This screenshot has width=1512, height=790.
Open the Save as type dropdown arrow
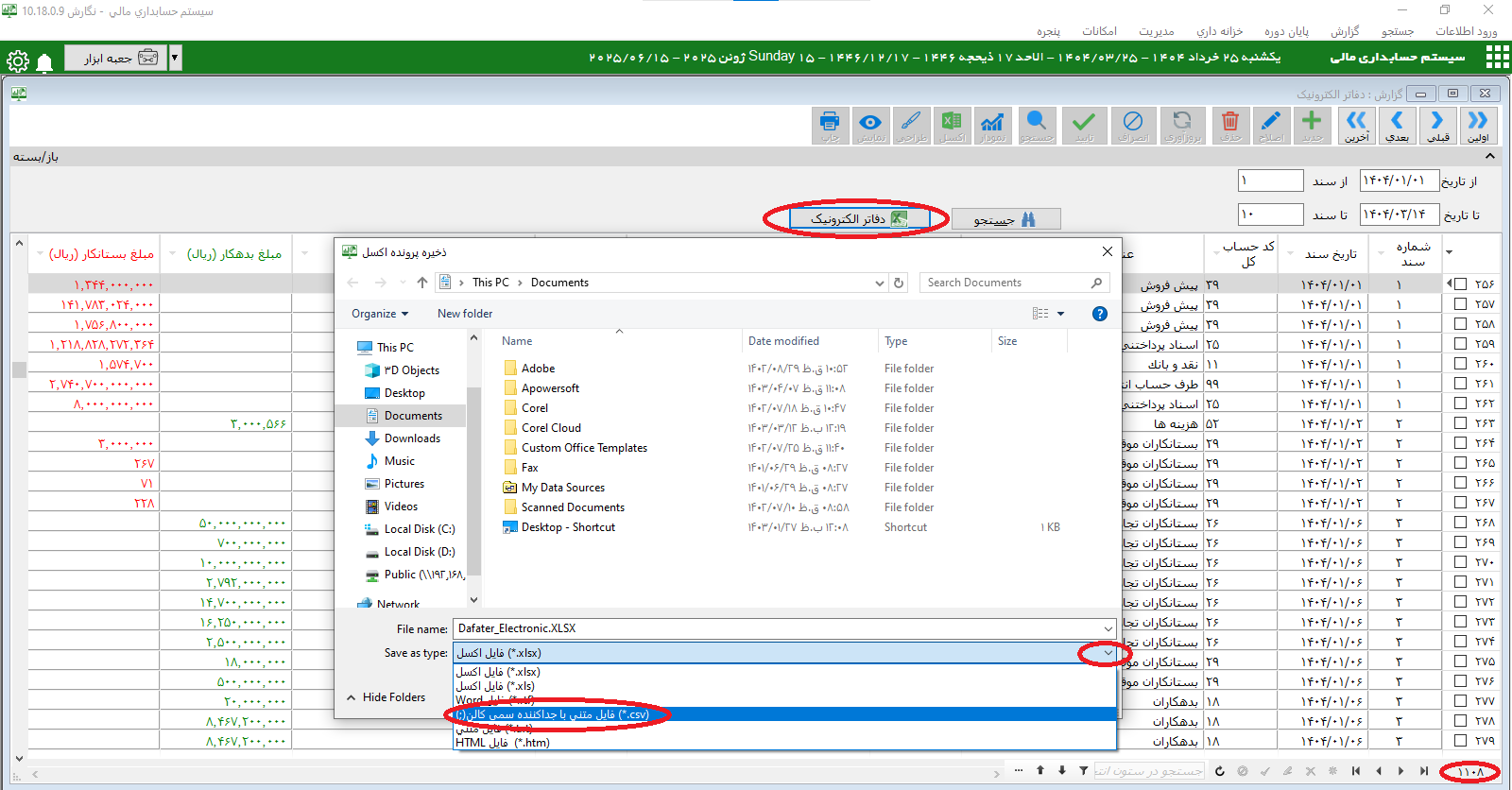pyautogui.click(x=1108, y=653)
